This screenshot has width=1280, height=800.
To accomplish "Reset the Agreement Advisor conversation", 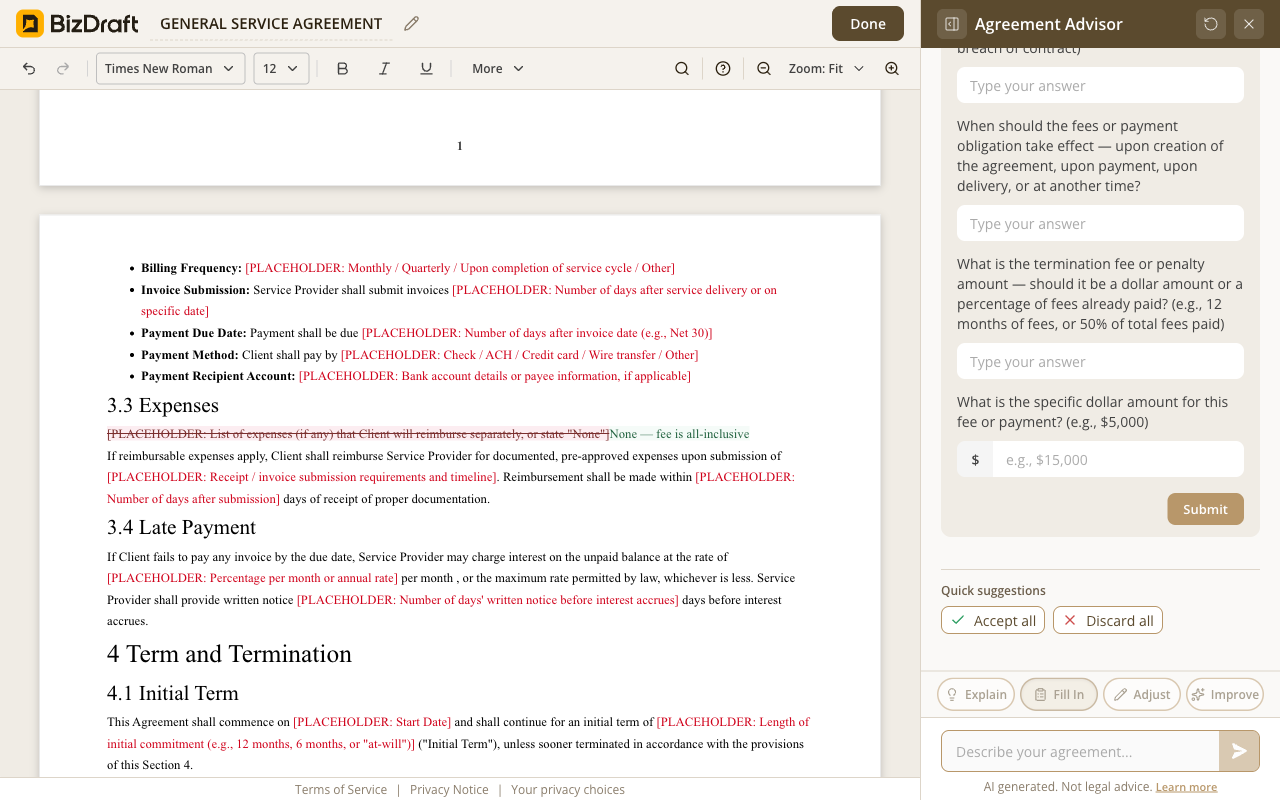I will (1211, 24).
